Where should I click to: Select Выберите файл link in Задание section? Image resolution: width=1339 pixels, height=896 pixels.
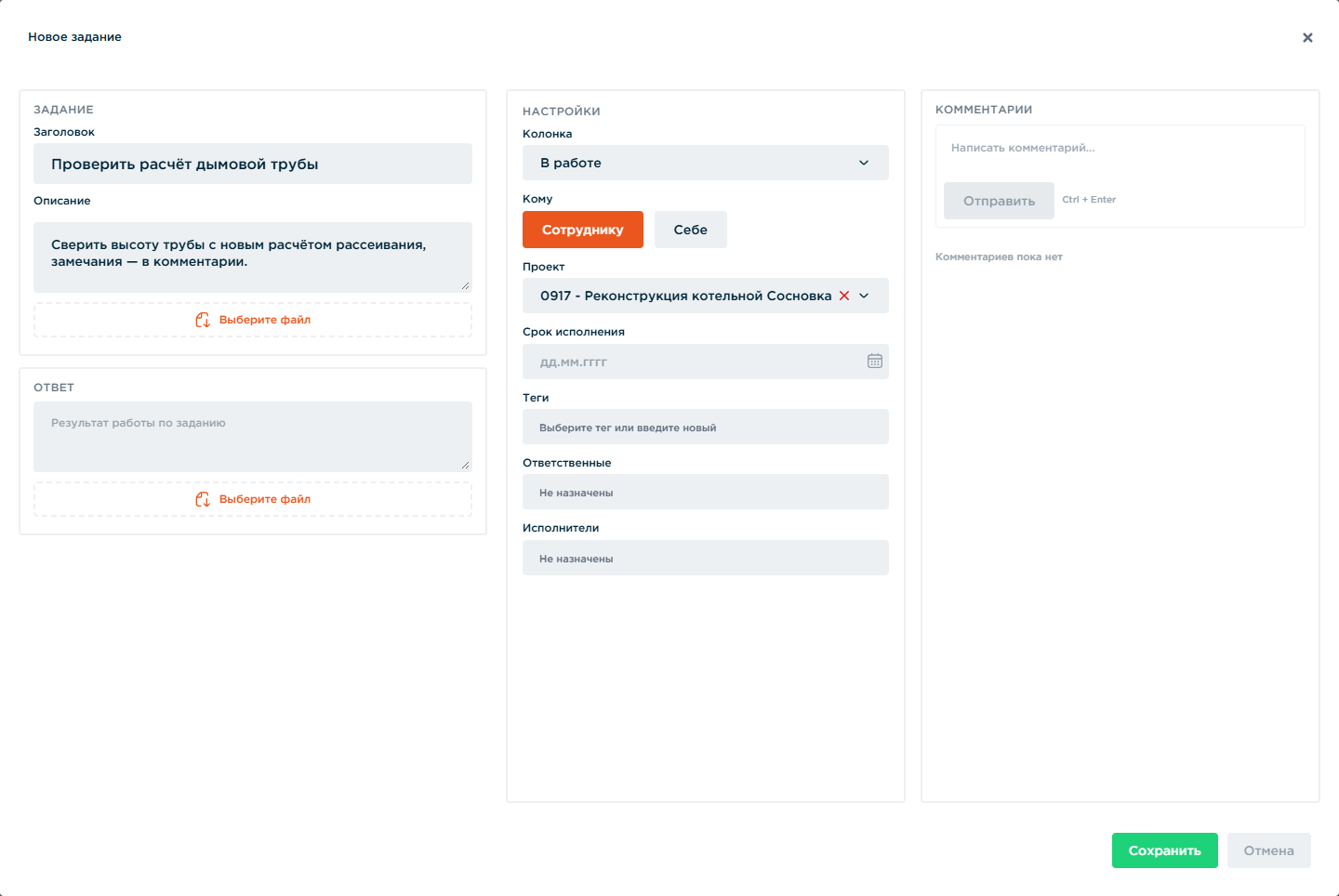pos(265,320)
